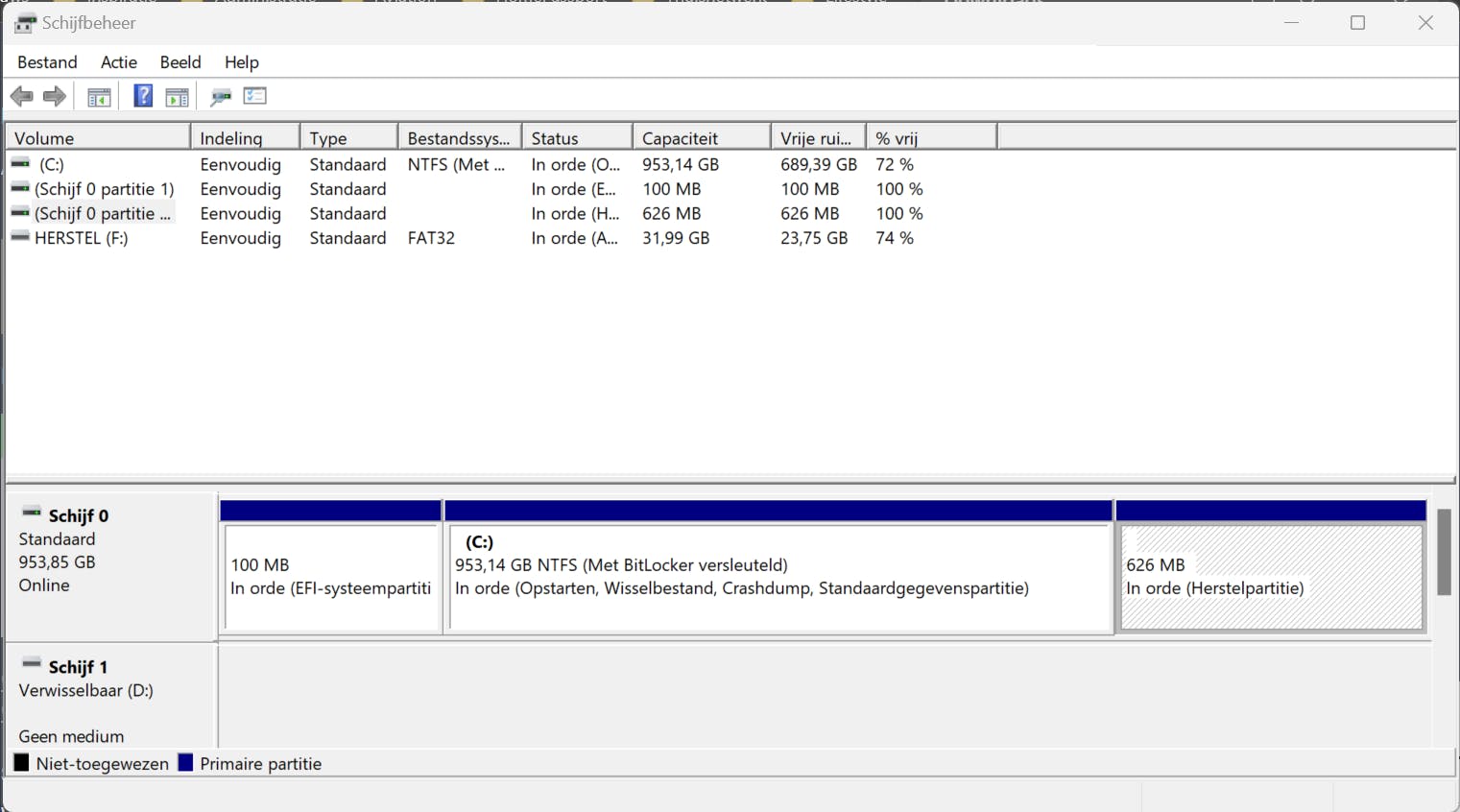Image resolution: width=1460 pixels, height=812 pixels.
Task: Select the (C:) volume in the list
Action: point(52,165)
